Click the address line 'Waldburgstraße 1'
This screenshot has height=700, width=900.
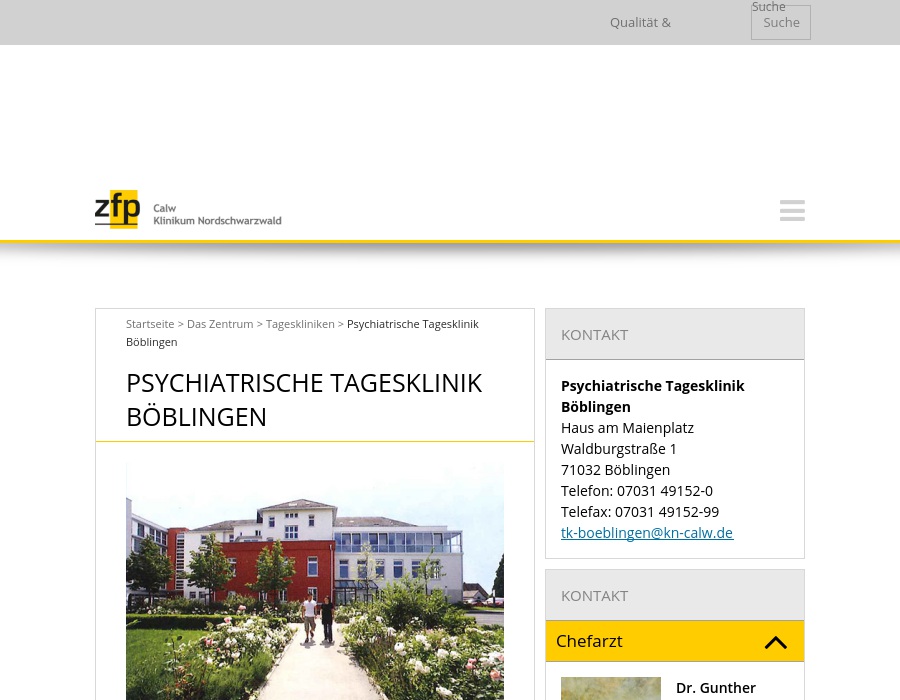pos(619,449)
